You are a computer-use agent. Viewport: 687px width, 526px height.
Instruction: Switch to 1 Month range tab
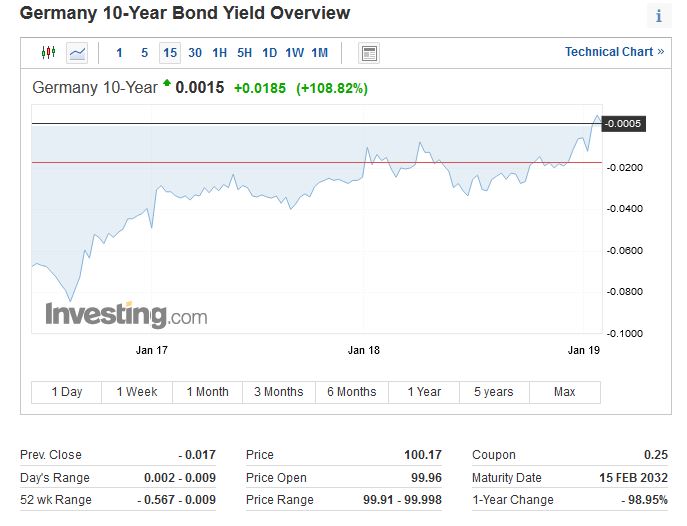point(208,392)
